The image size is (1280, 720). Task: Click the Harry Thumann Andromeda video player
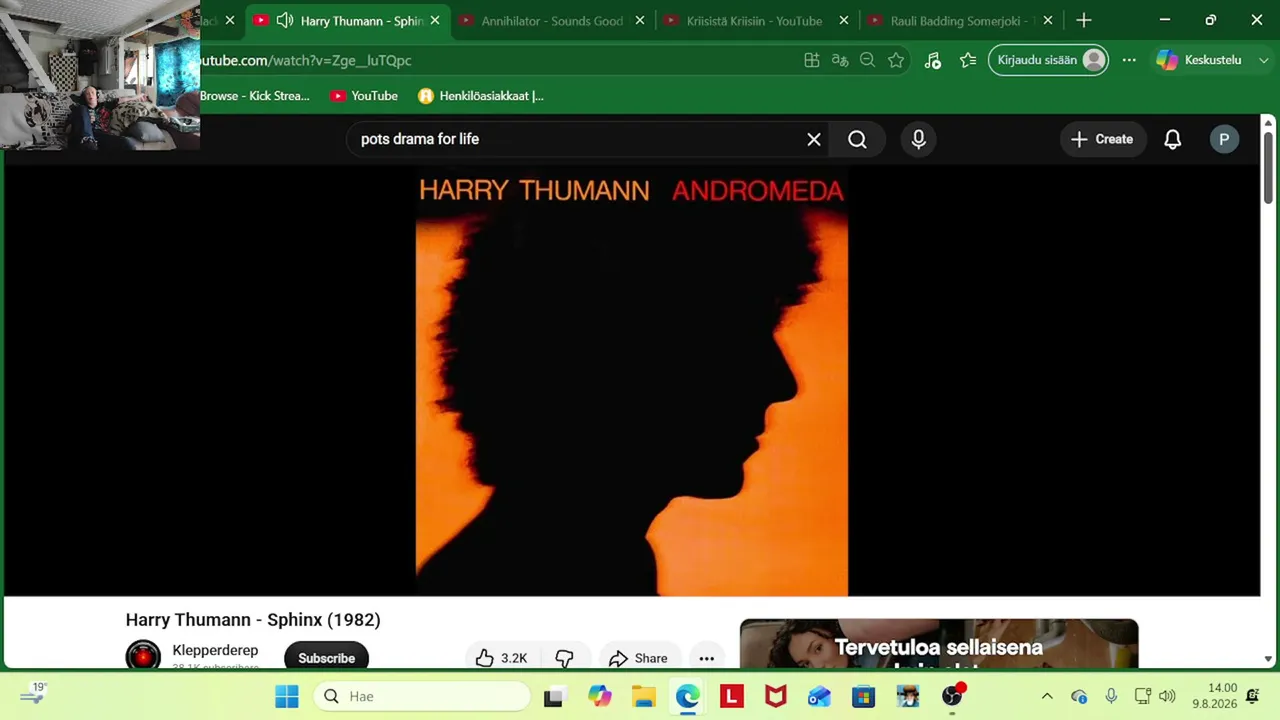[632, 380]
